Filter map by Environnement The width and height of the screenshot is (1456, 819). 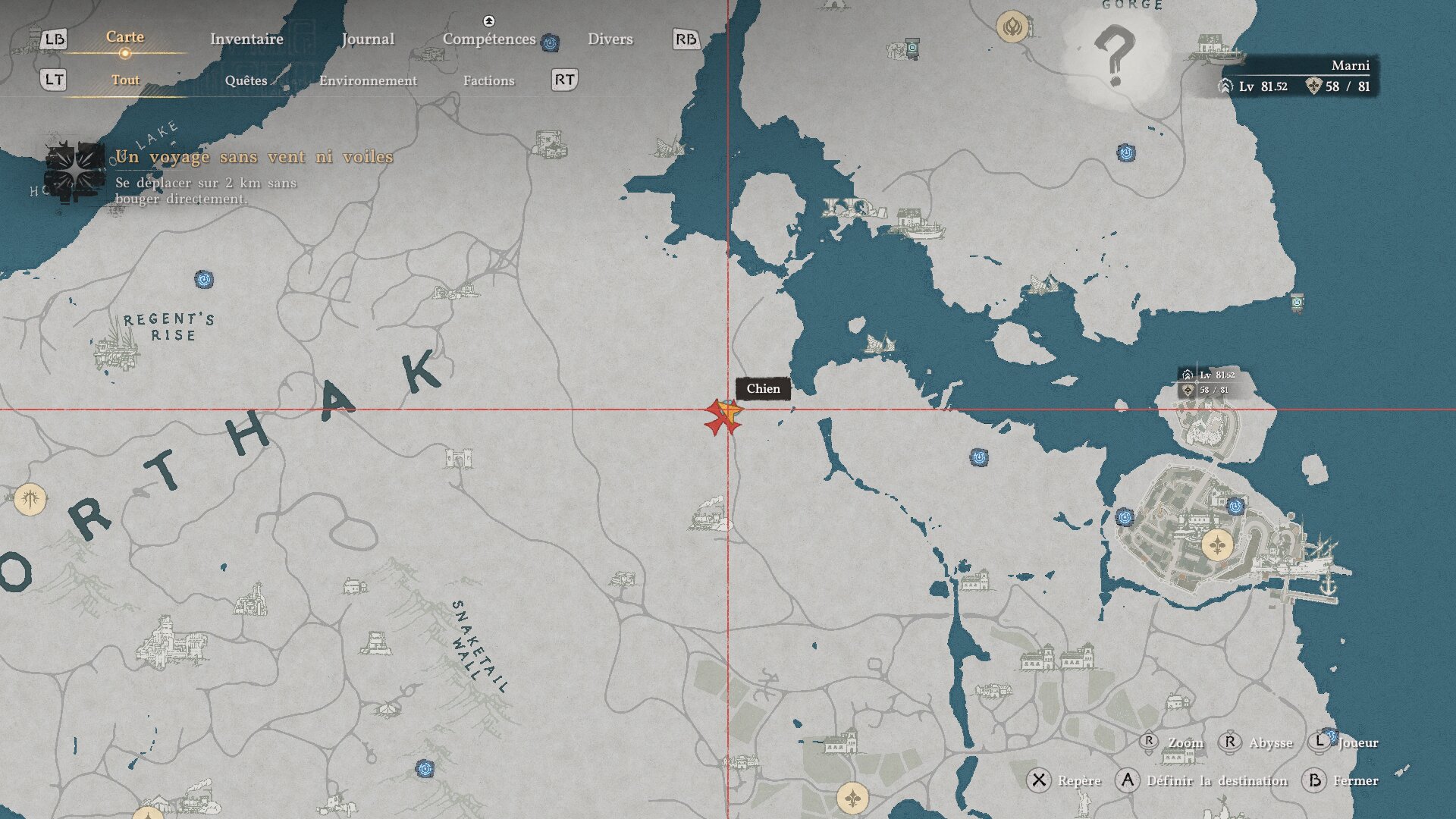368,80
